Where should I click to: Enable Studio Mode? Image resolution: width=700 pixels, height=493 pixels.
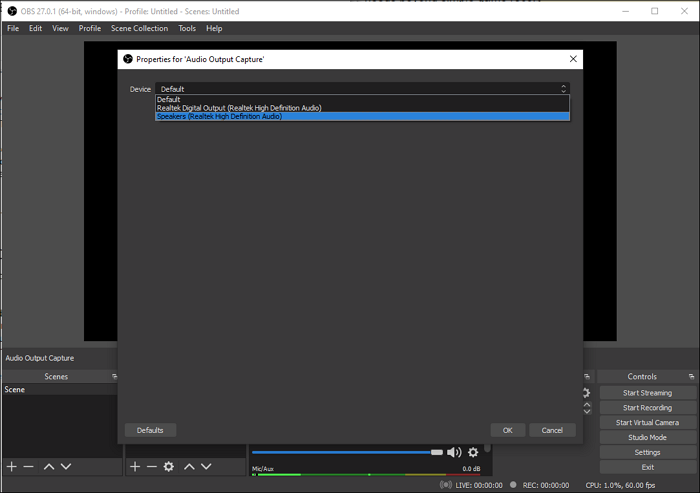coord(647,438)
